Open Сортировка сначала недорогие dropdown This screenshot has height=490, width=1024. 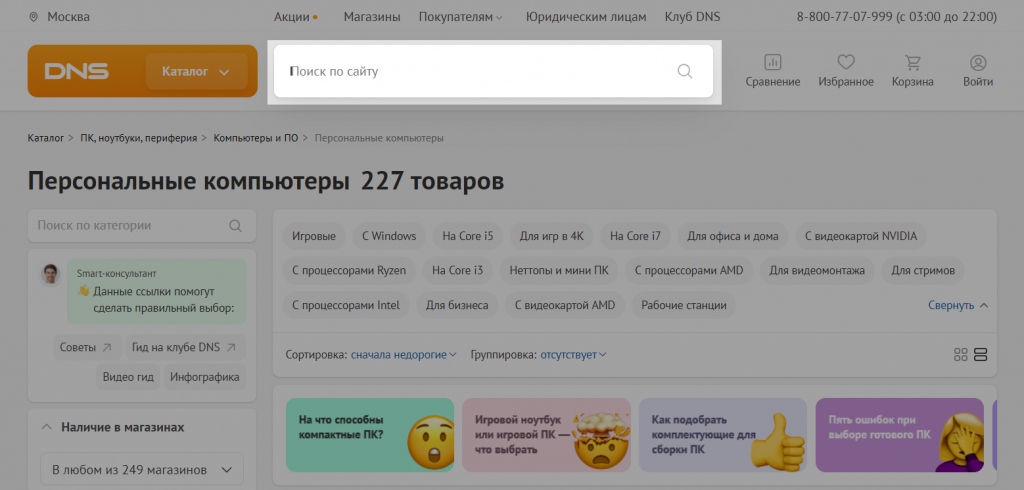[x=403, y=355]
